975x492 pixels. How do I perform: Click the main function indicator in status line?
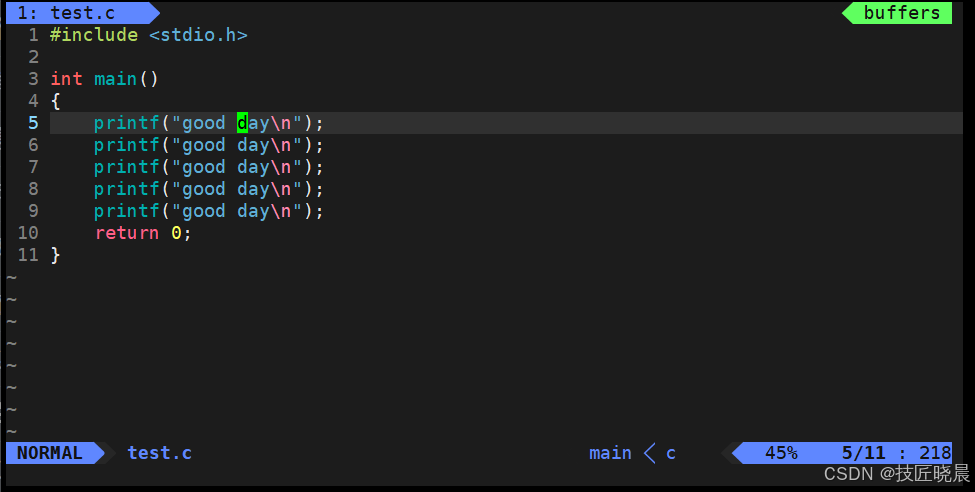pos(610,453)
